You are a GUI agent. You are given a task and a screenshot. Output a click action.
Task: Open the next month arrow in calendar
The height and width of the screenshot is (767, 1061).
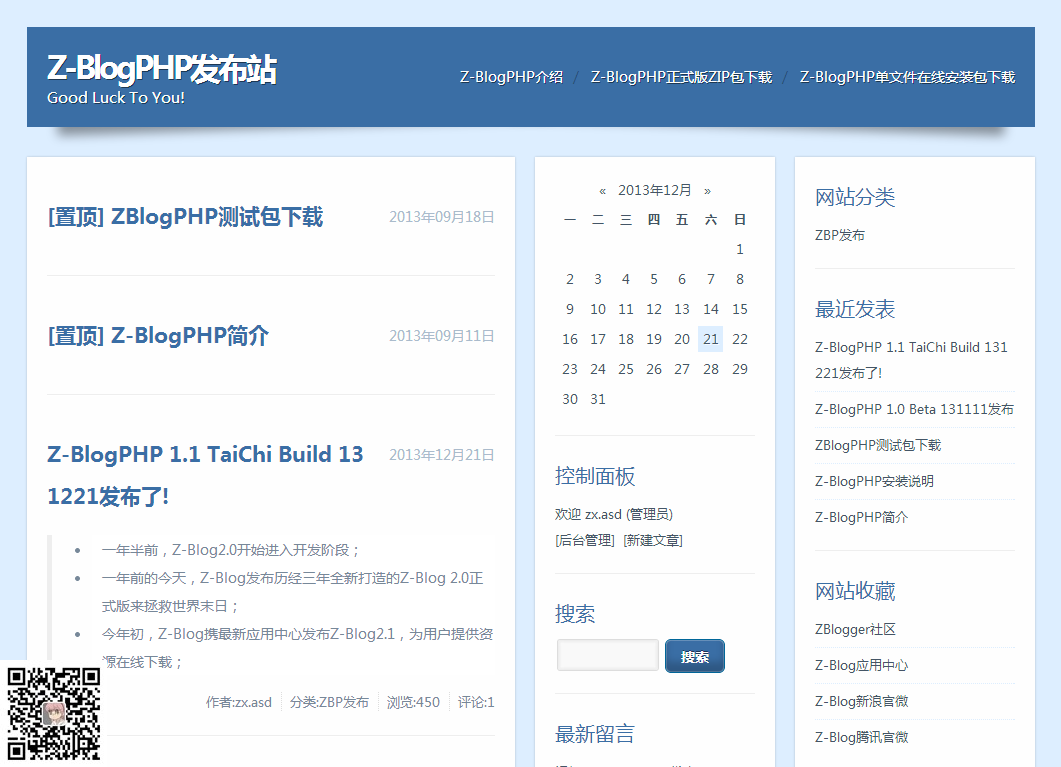(x=708, y=190)
